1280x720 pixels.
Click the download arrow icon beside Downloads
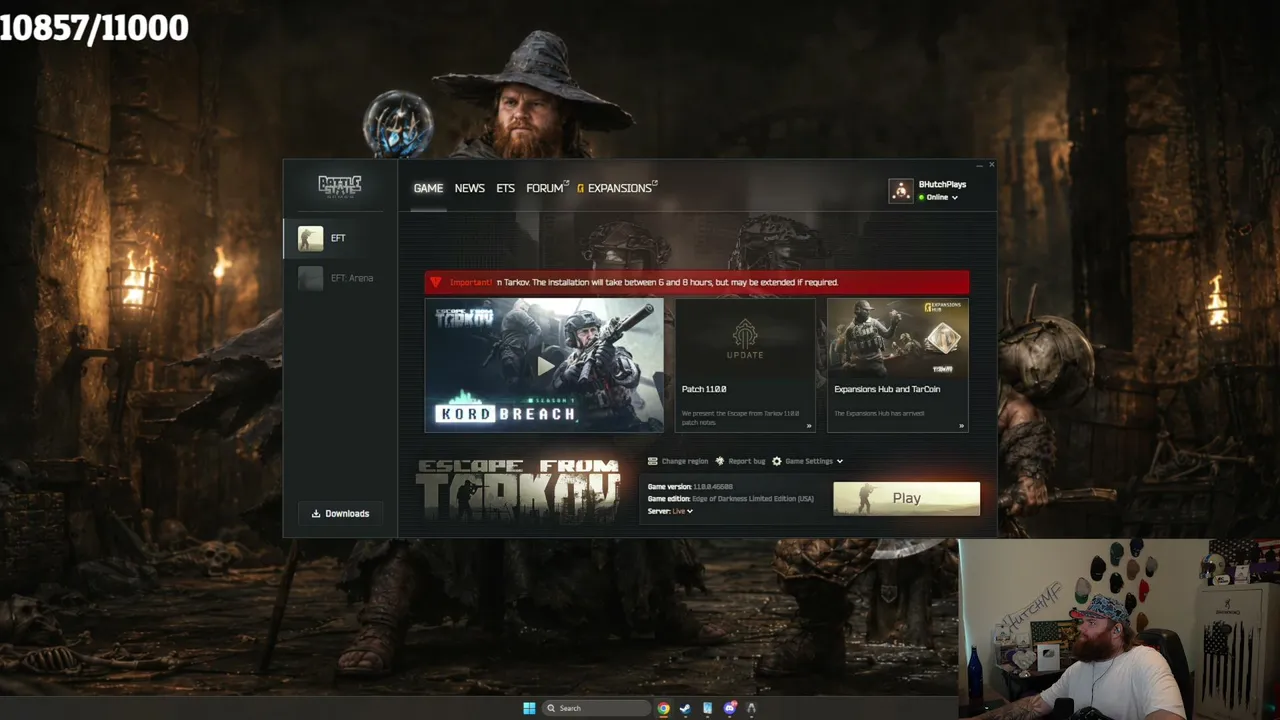316,513
